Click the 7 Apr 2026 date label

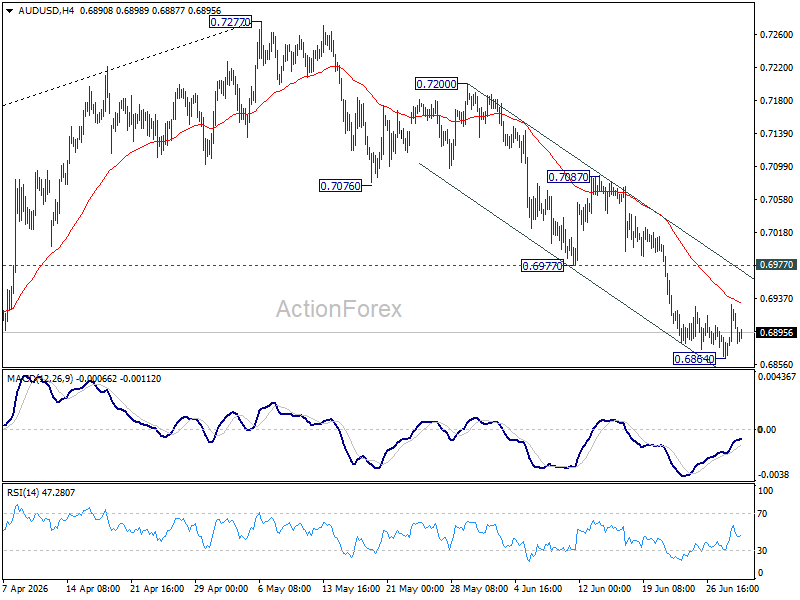coord(26,588)
